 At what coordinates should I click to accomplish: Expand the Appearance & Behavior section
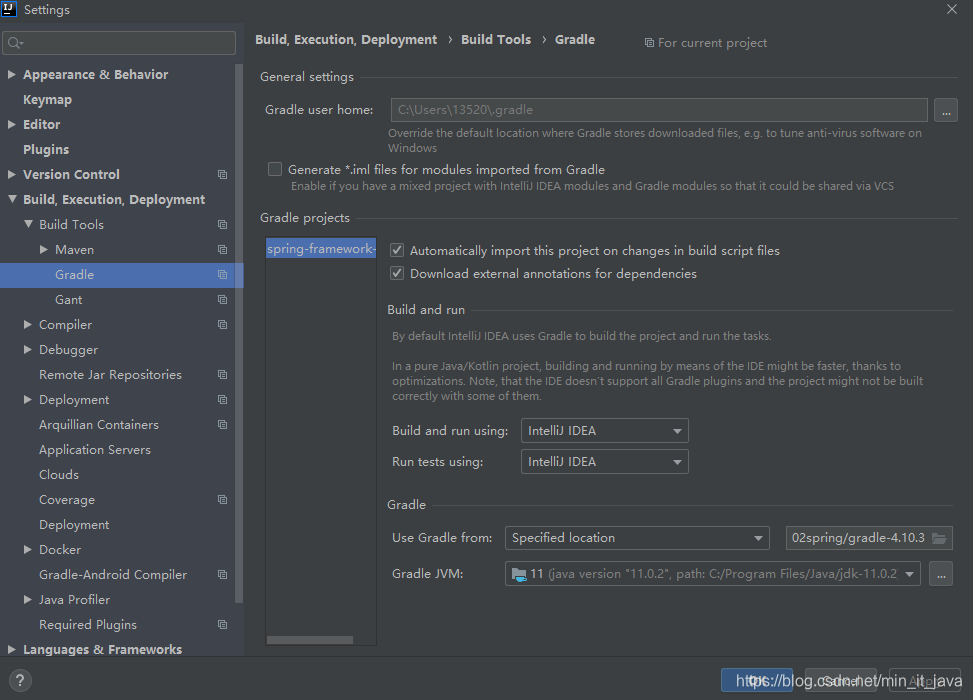[11, 74]
